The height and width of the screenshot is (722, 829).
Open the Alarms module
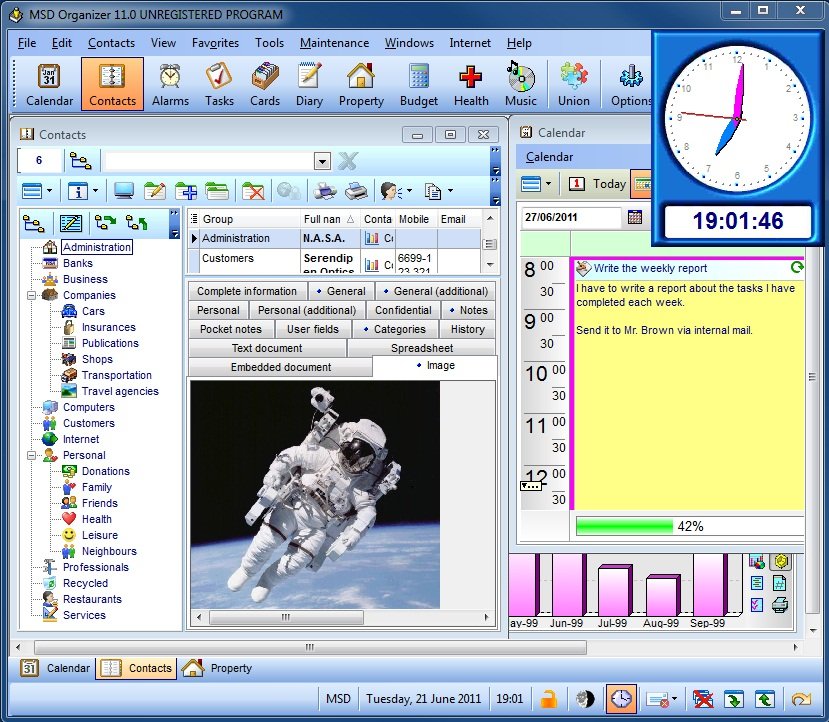coord(170,85)
